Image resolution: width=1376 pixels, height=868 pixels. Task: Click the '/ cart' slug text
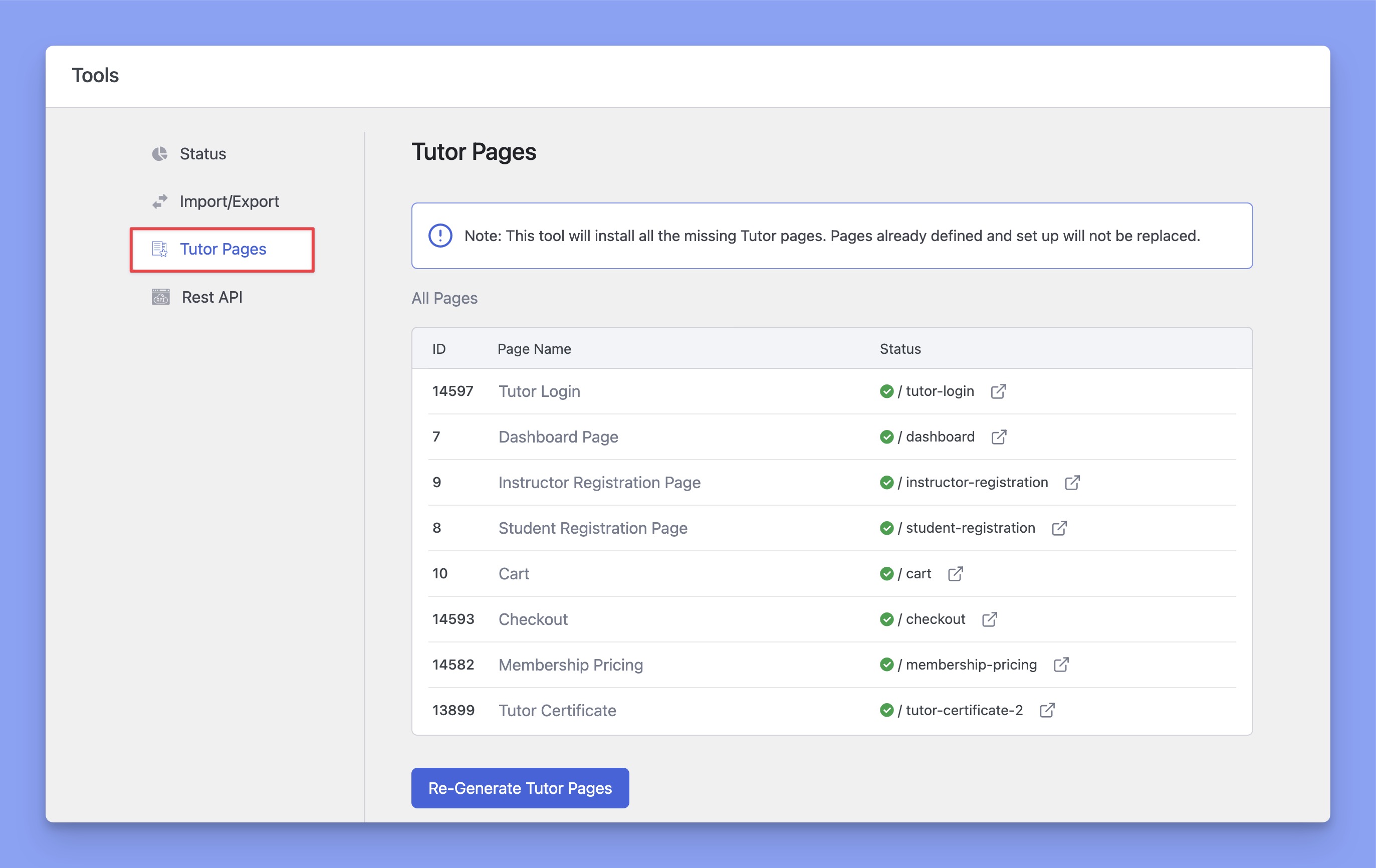[x=914, y=573]
